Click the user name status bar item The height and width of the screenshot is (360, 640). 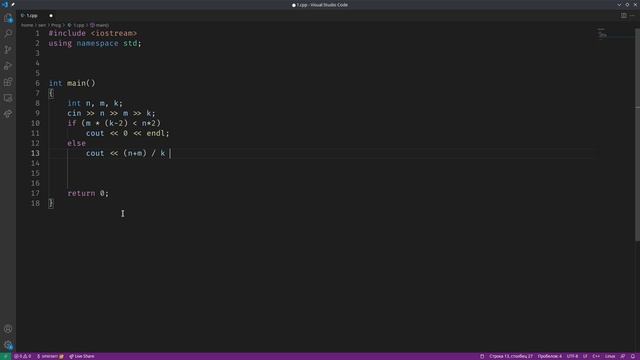click(51, 356)
